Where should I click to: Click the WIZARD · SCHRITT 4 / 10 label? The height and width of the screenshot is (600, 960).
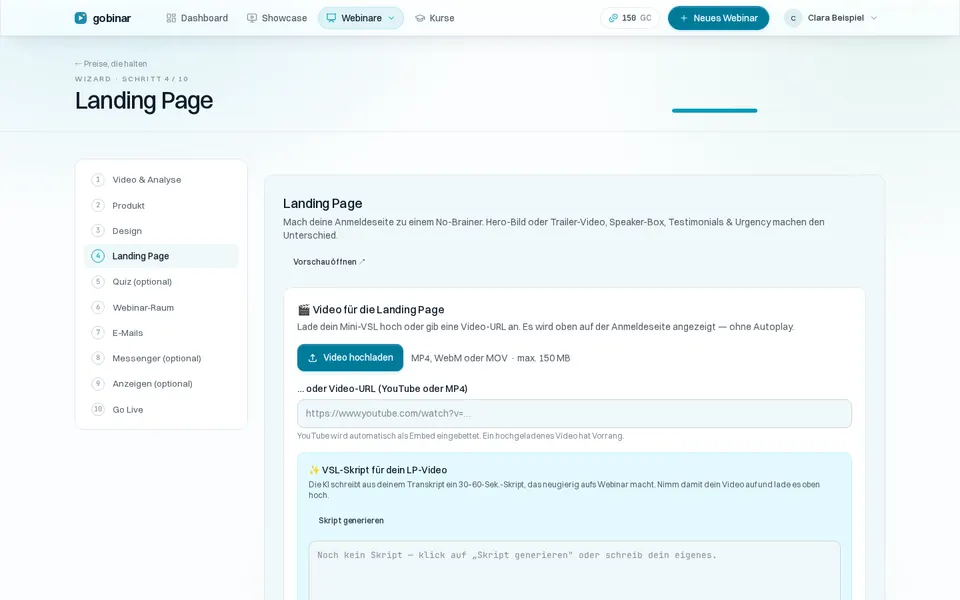click(x=132, y=79)
